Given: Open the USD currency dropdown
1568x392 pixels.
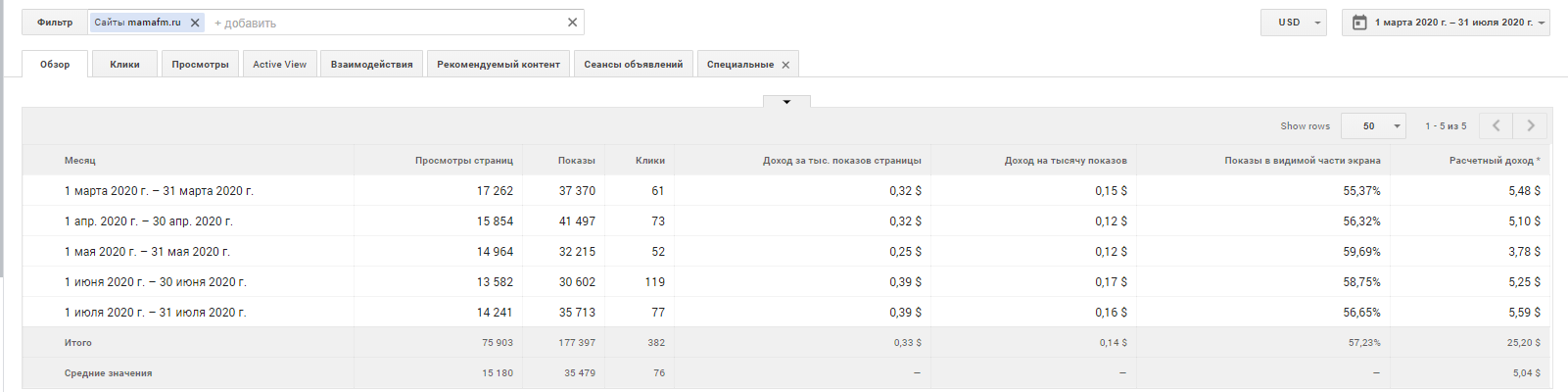Looking at the screenshot, I should (x=1295, y=23).
